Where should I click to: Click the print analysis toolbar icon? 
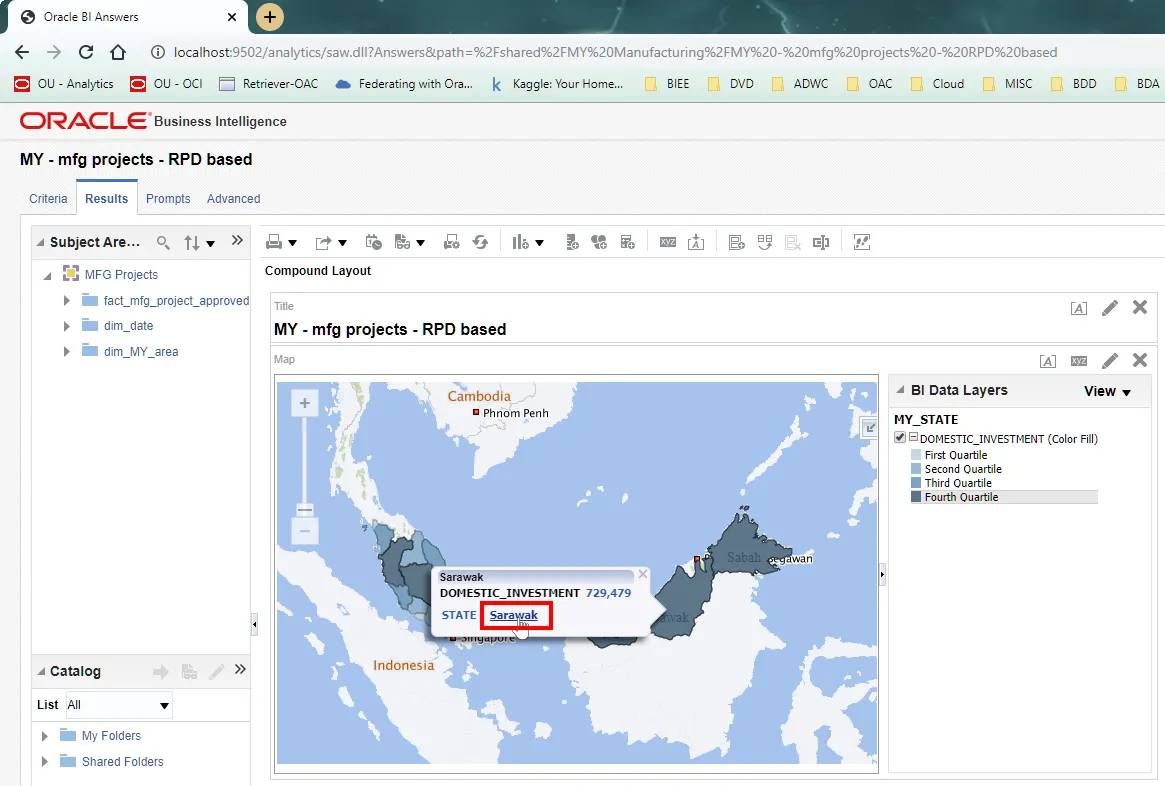pyautogui.click(x=273, y=242)
